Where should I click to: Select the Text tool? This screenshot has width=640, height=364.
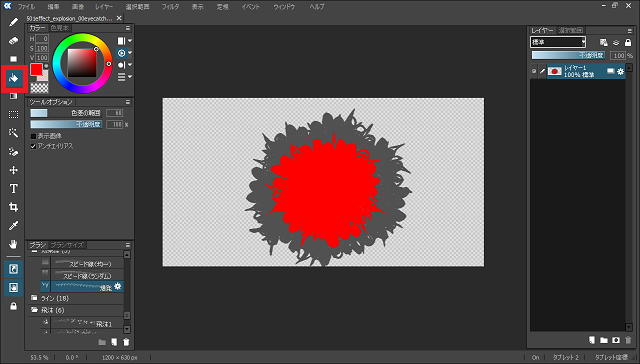13,189
